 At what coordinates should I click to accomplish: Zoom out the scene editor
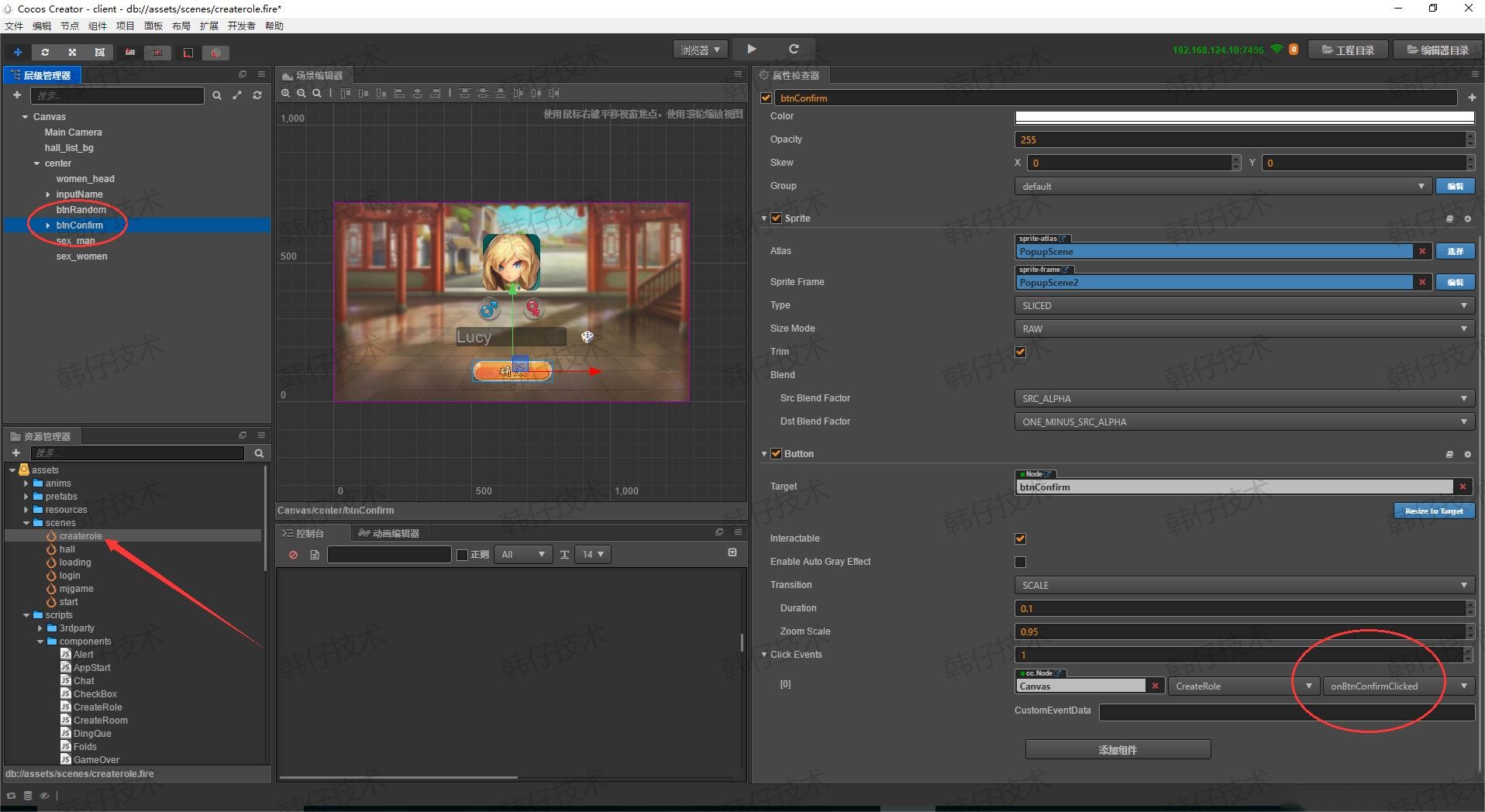tap(301, 93)
